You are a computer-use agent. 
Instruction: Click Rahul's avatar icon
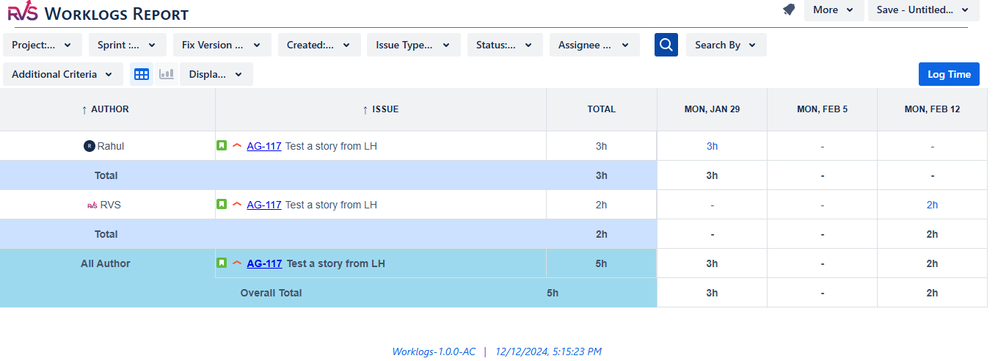coord(89,146)
